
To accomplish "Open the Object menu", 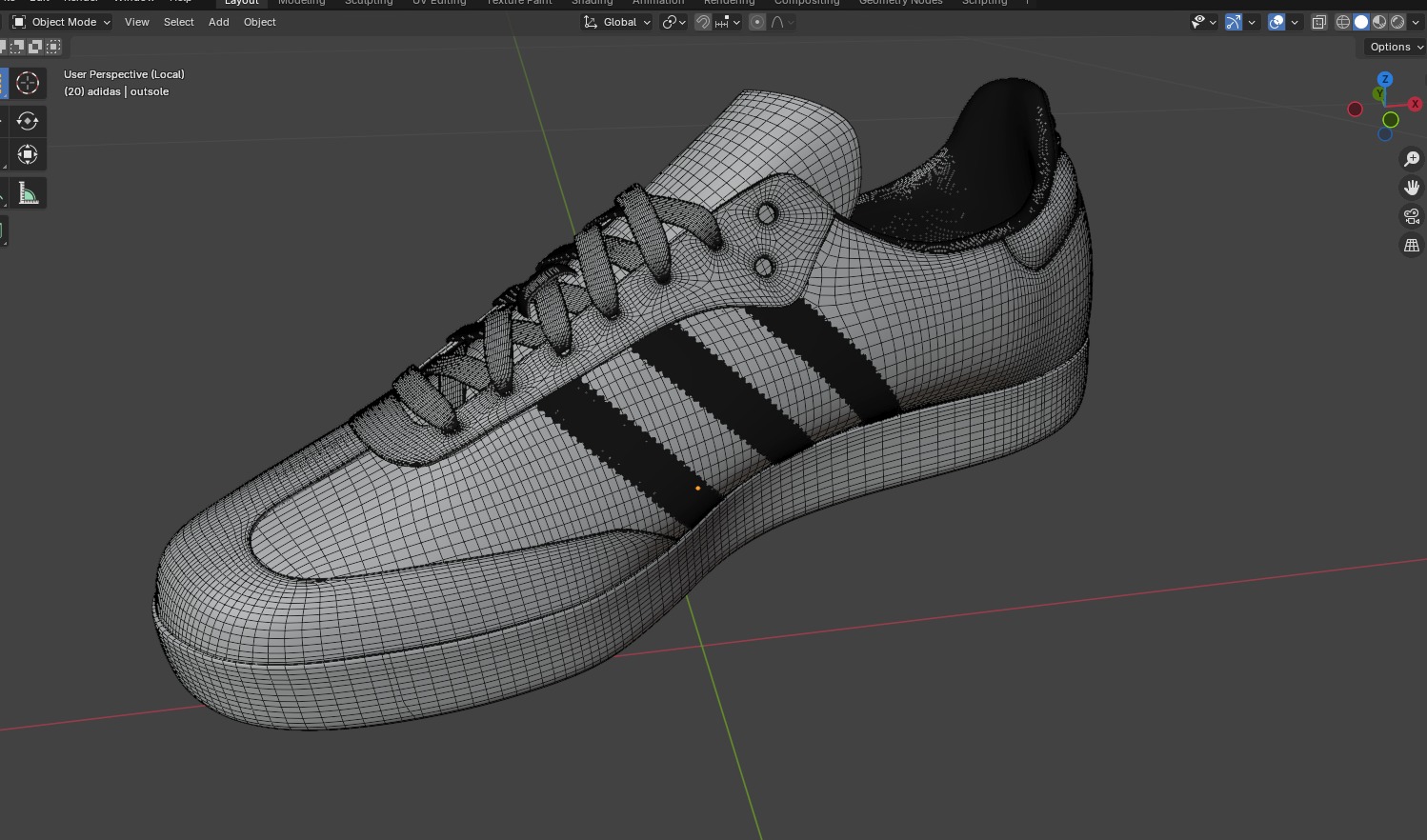I will (260, 22).
